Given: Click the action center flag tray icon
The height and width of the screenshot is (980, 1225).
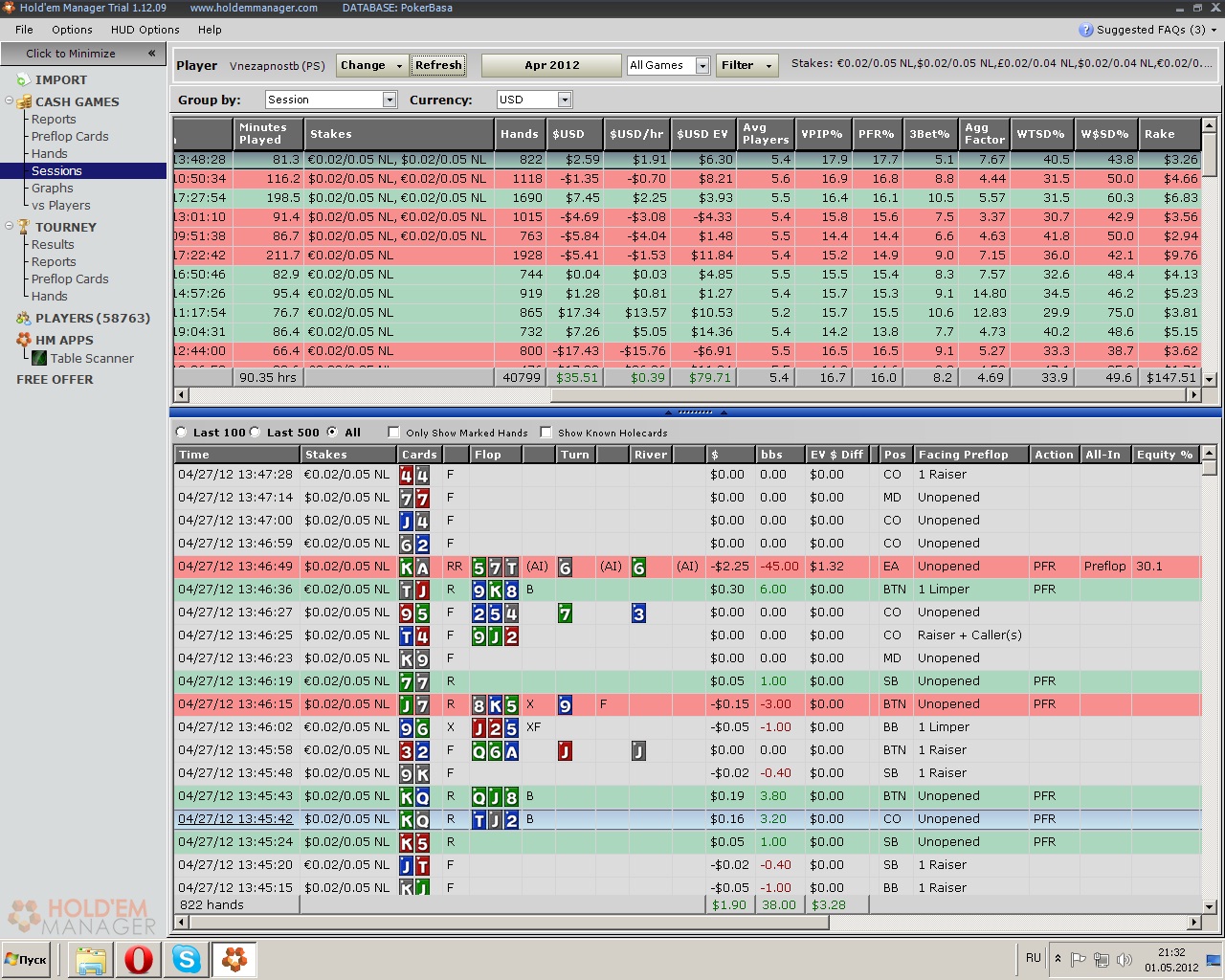Looking at the screenshot, I should pos(1079,959).
